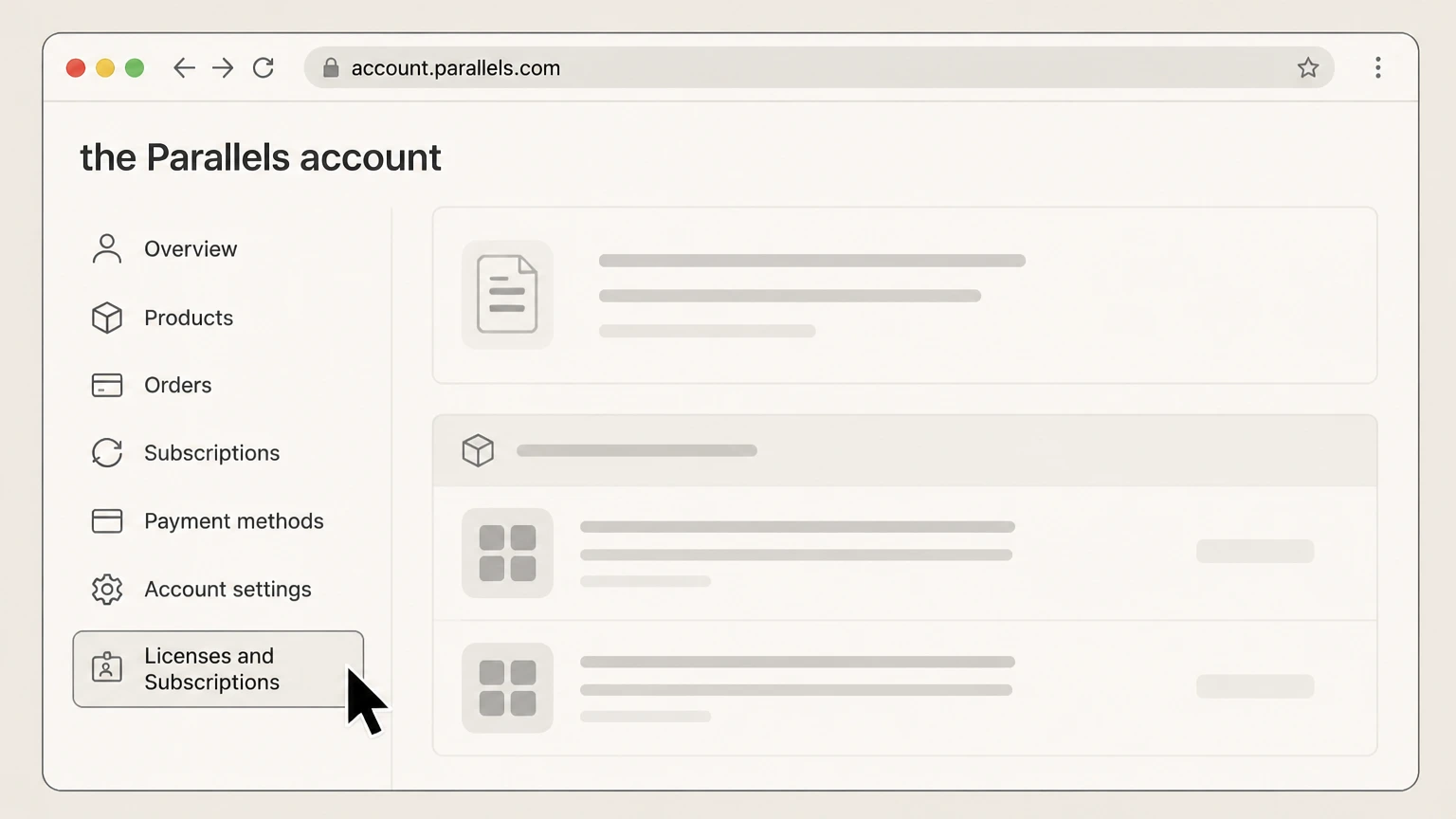Viewport: 1456px width, 819px height.
Task: Click the "the Parallels account" heading
Action: click(261, 157)
